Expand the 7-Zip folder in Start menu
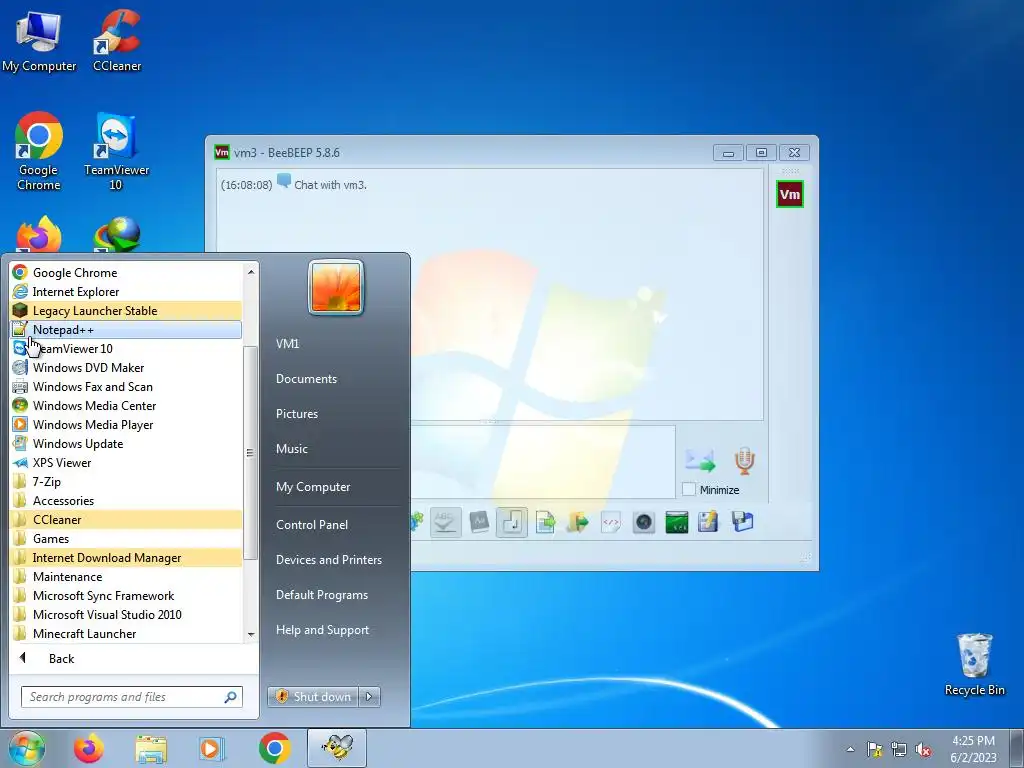This screenshot has height=768, width=1024. coord(126,481)
